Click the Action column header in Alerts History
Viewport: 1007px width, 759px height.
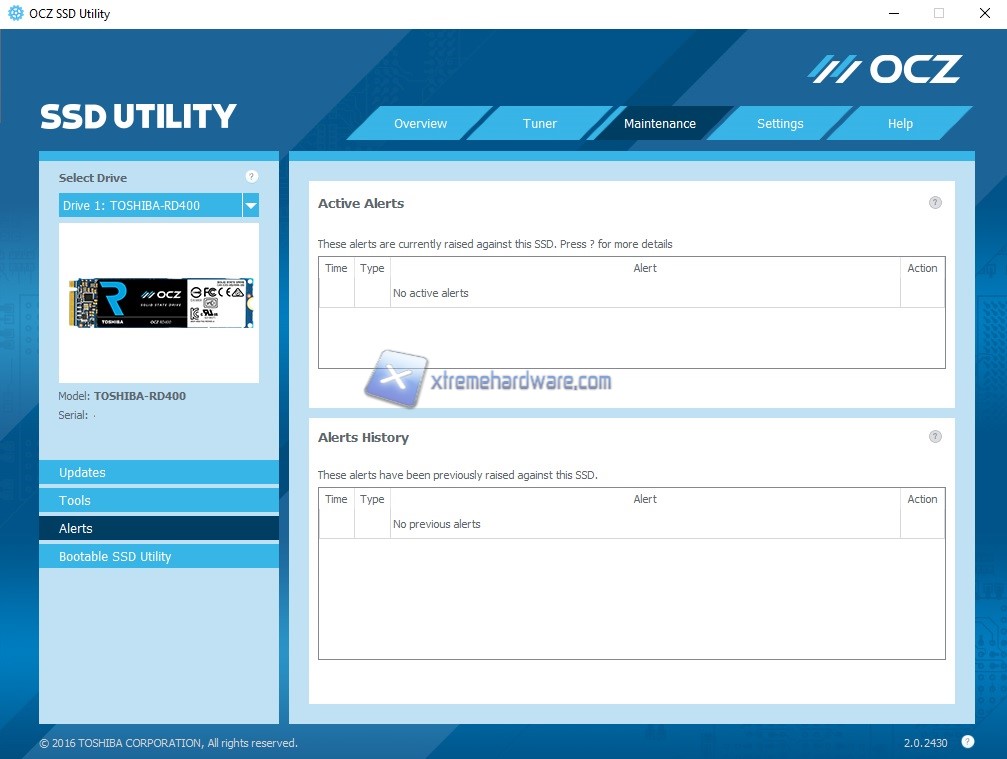[922, 499]
